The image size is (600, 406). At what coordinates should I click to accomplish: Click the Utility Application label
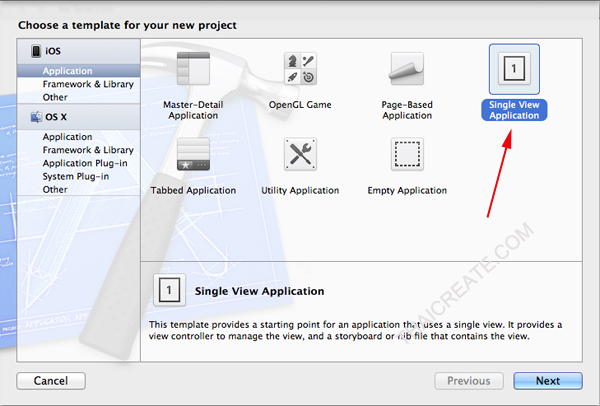(300, 191)
